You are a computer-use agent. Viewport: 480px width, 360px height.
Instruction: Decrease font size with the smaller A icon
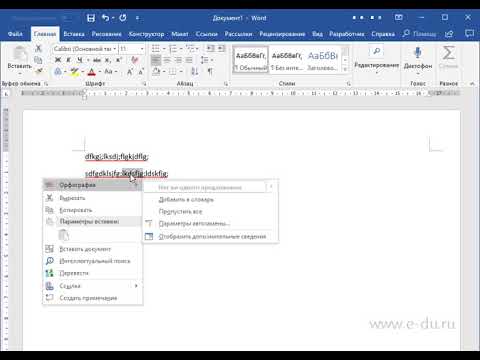tap(141, 71)
